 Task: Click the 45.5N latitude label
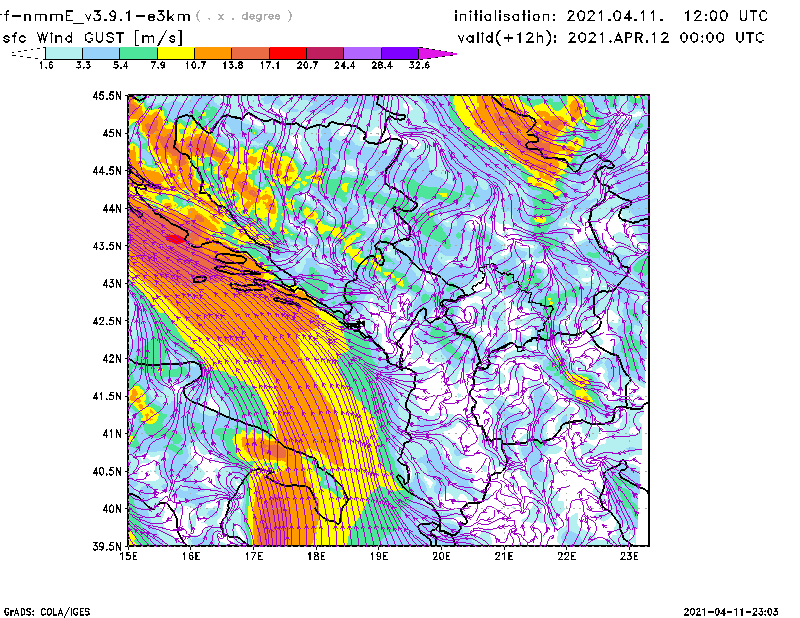(x=108, y=95)
